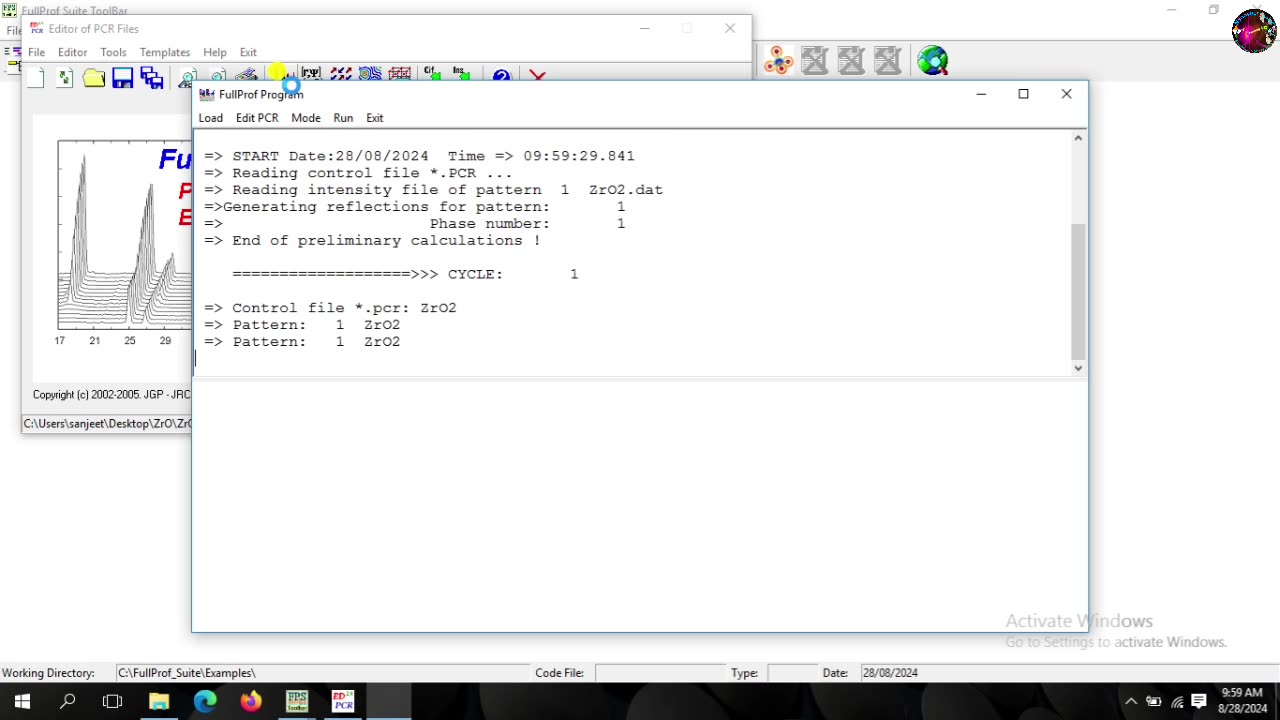Click Exit in Editor of PCR Files menu
This screenshot has width=1280, height=720.
pyautogui.click(x=248, y=52)
